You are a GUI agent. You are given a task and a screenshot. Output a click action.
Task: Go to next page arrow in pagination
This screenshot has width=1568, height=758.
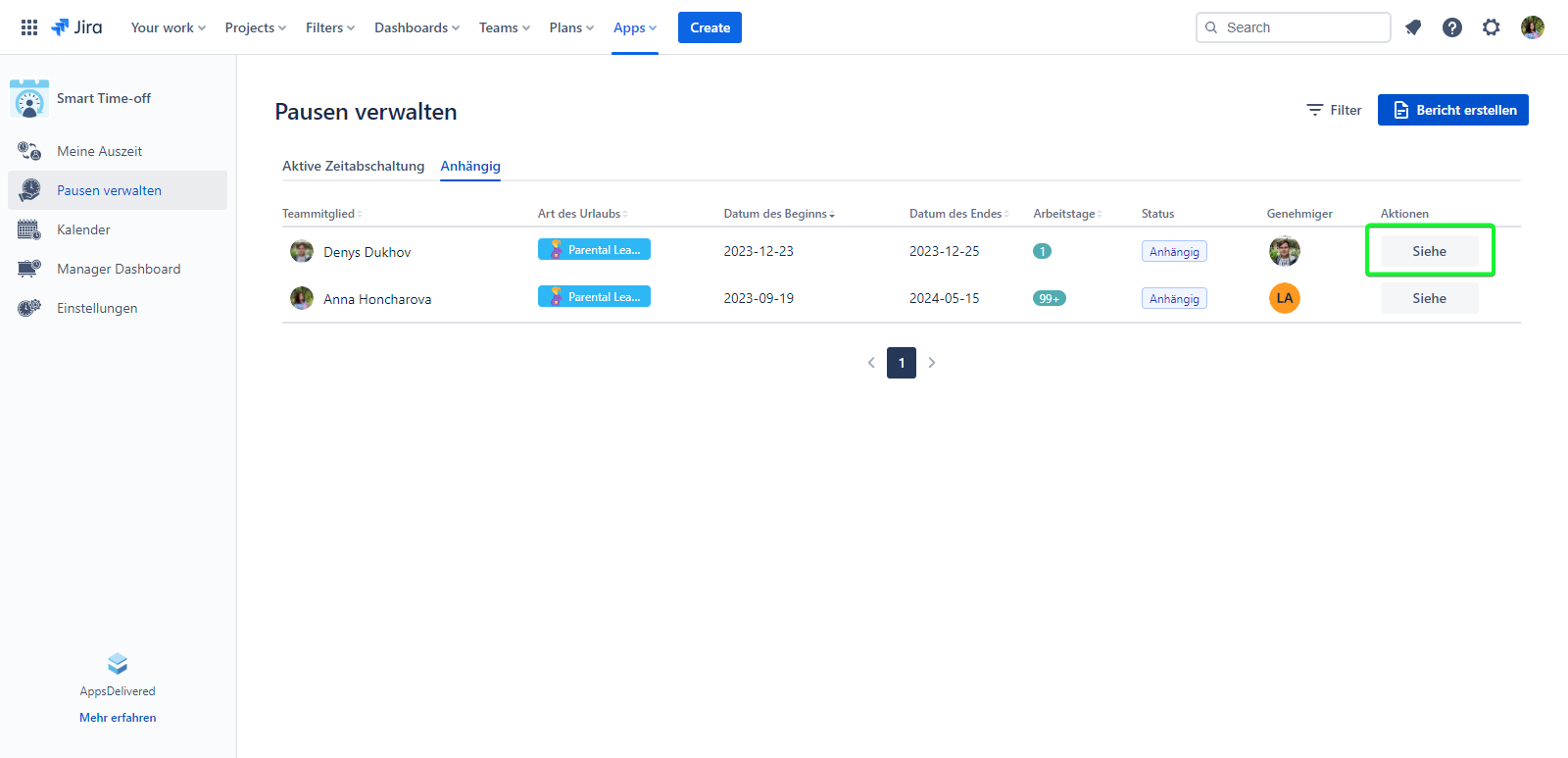(932, 363)
